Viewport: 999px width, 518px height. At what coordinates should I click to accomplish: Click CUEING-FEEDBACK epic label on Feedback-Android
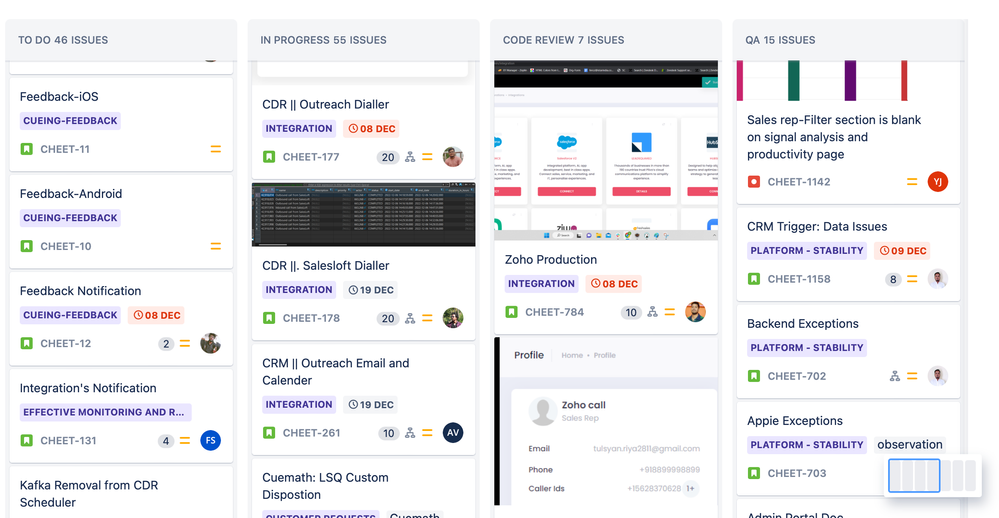70,218
